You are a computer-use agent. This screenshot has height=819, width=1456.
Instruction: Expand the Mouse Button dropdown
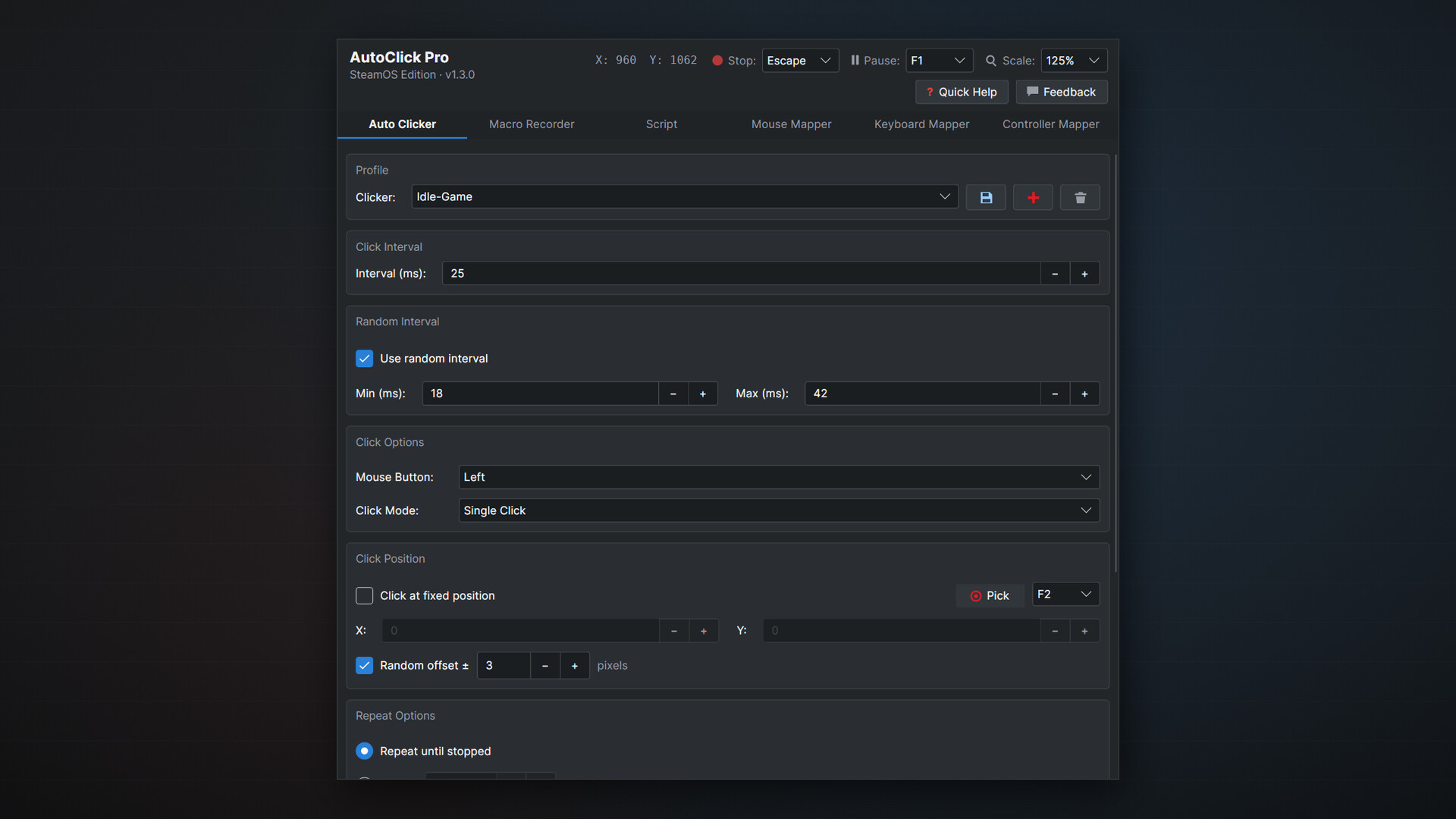(779, 477)
